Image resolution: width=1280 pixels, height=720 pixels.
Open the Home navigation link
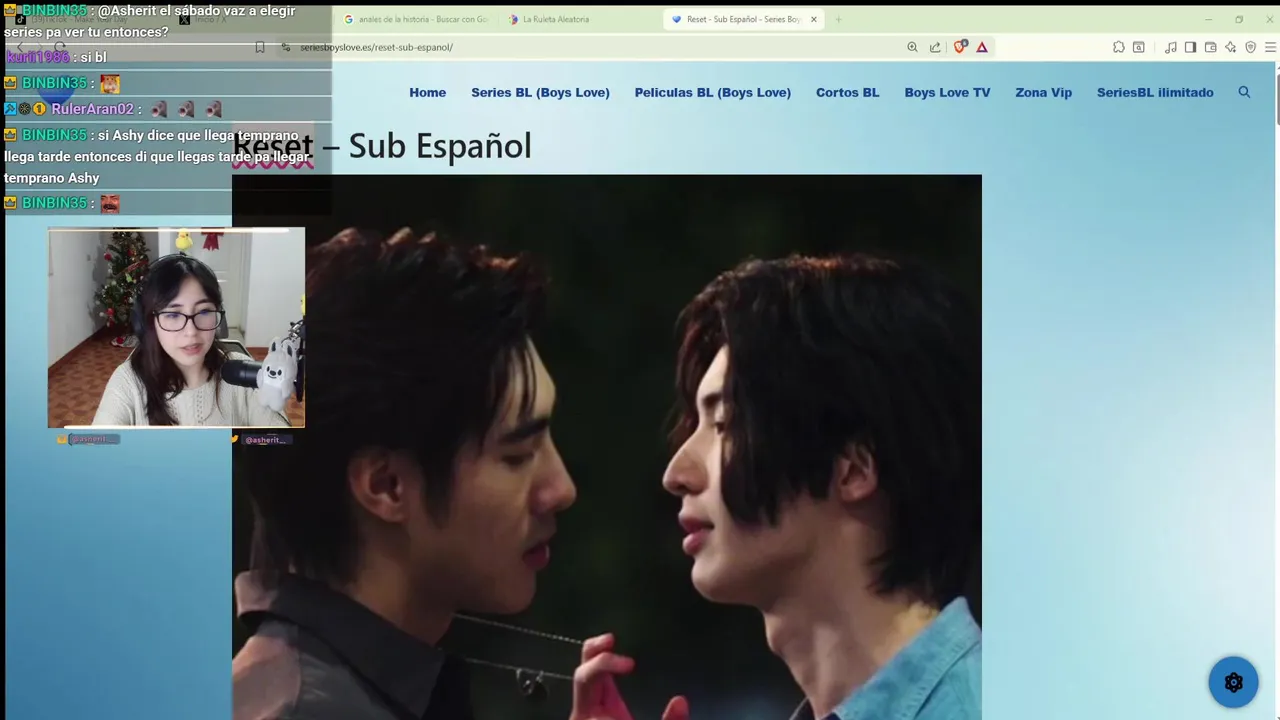pyautogui.click(x=428, y=92)
